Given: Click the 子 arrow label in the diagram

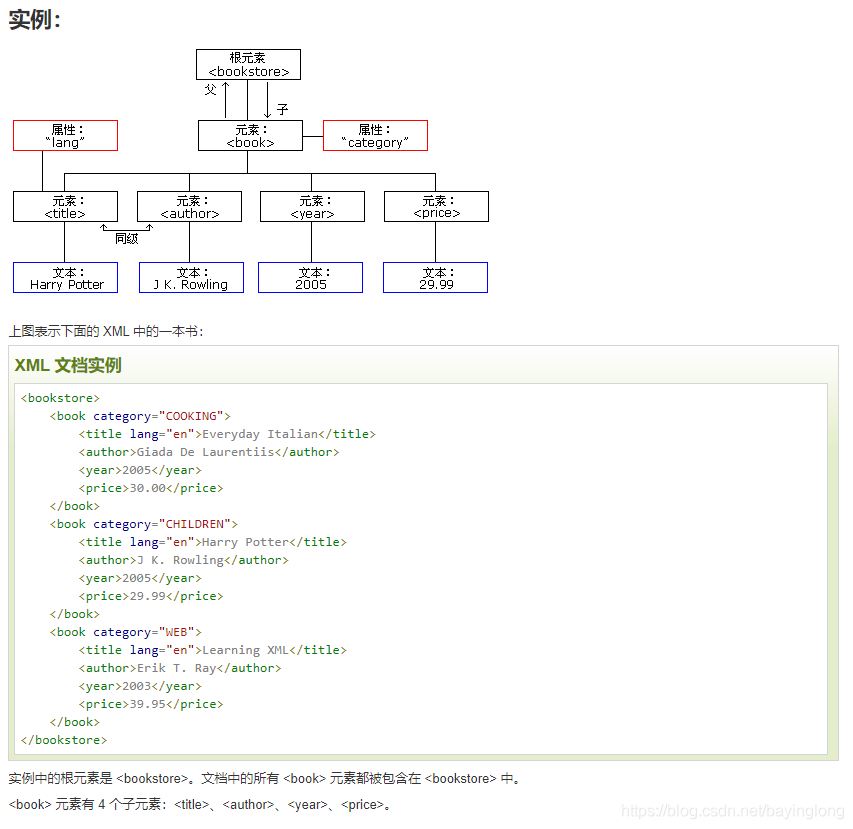Looking at the screenshot, I should click(280, 107).
